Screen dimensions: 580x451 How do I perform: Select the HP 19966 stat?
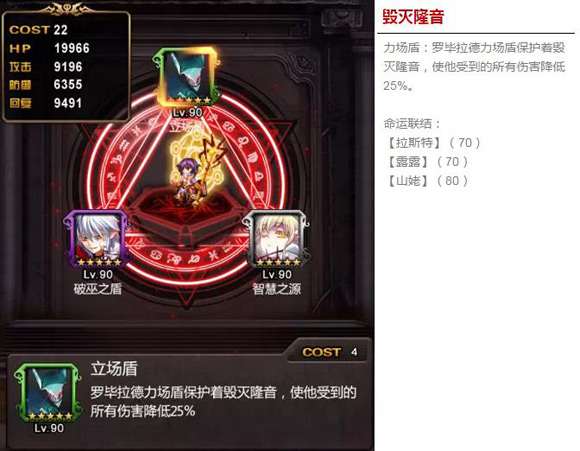click(49, 48)
